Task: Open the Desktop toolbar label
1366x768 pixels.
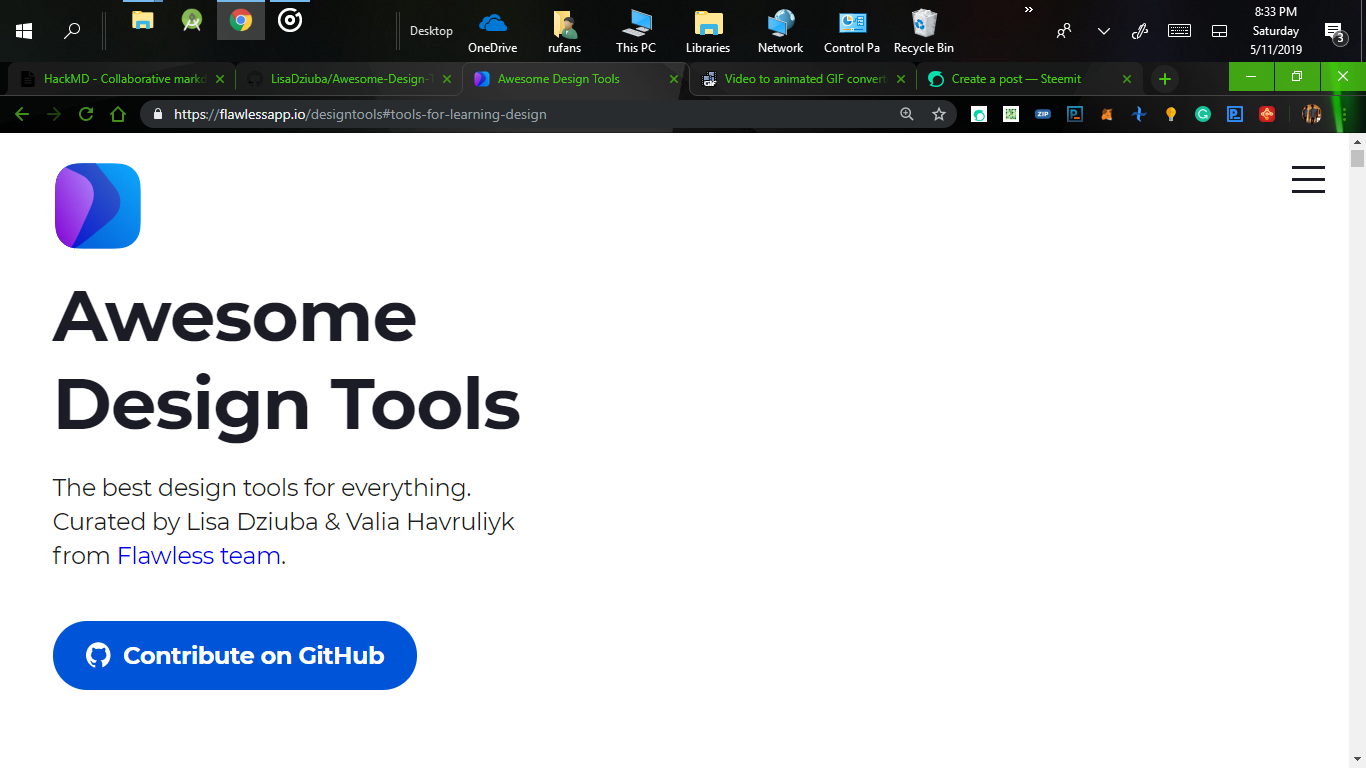Action: coord(431,31)
